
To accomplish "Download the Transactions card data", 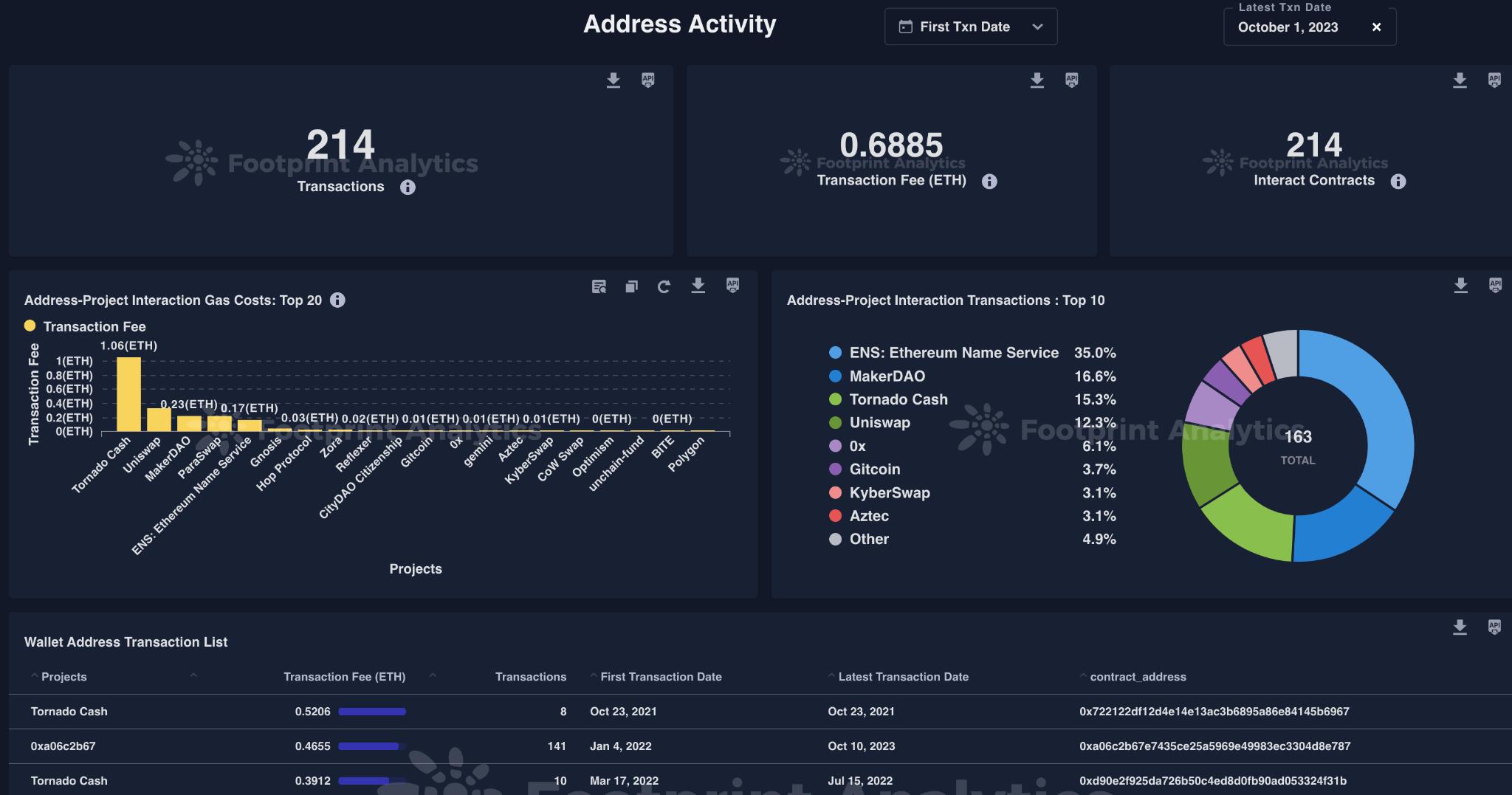I will 613,80.
